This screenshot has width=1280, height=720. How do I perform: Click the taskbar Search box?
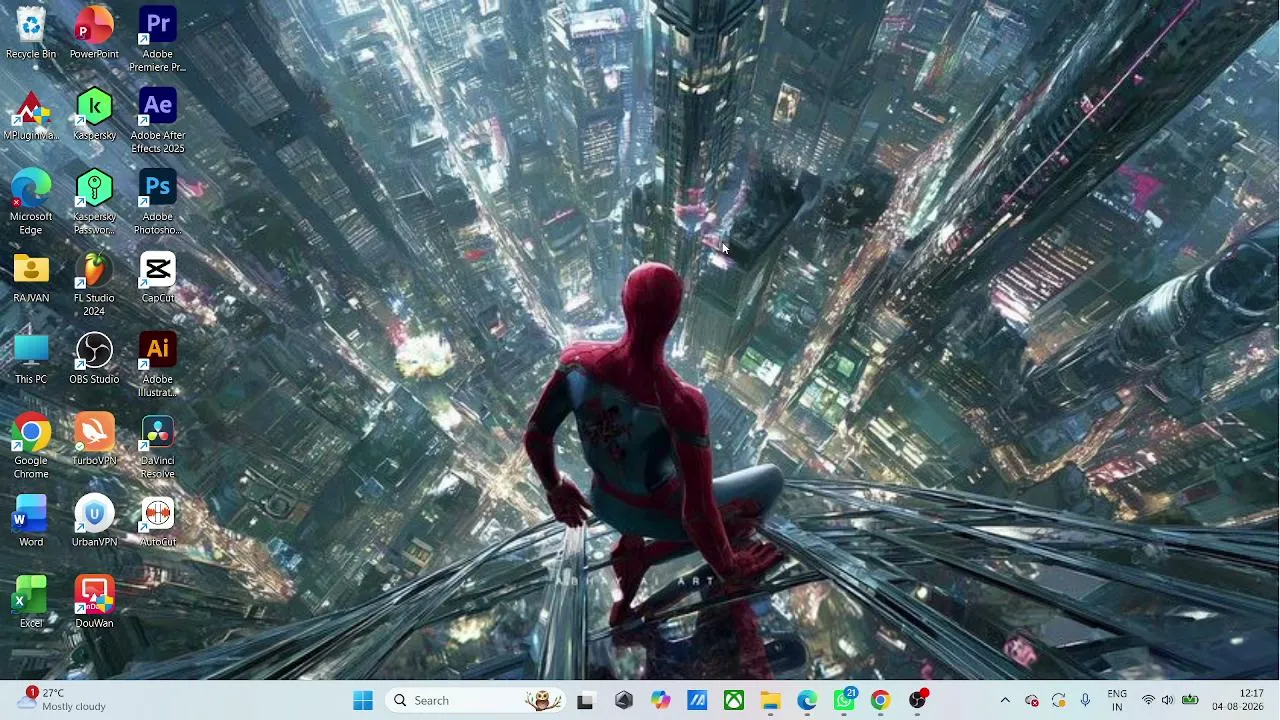(x=476, y=701)
